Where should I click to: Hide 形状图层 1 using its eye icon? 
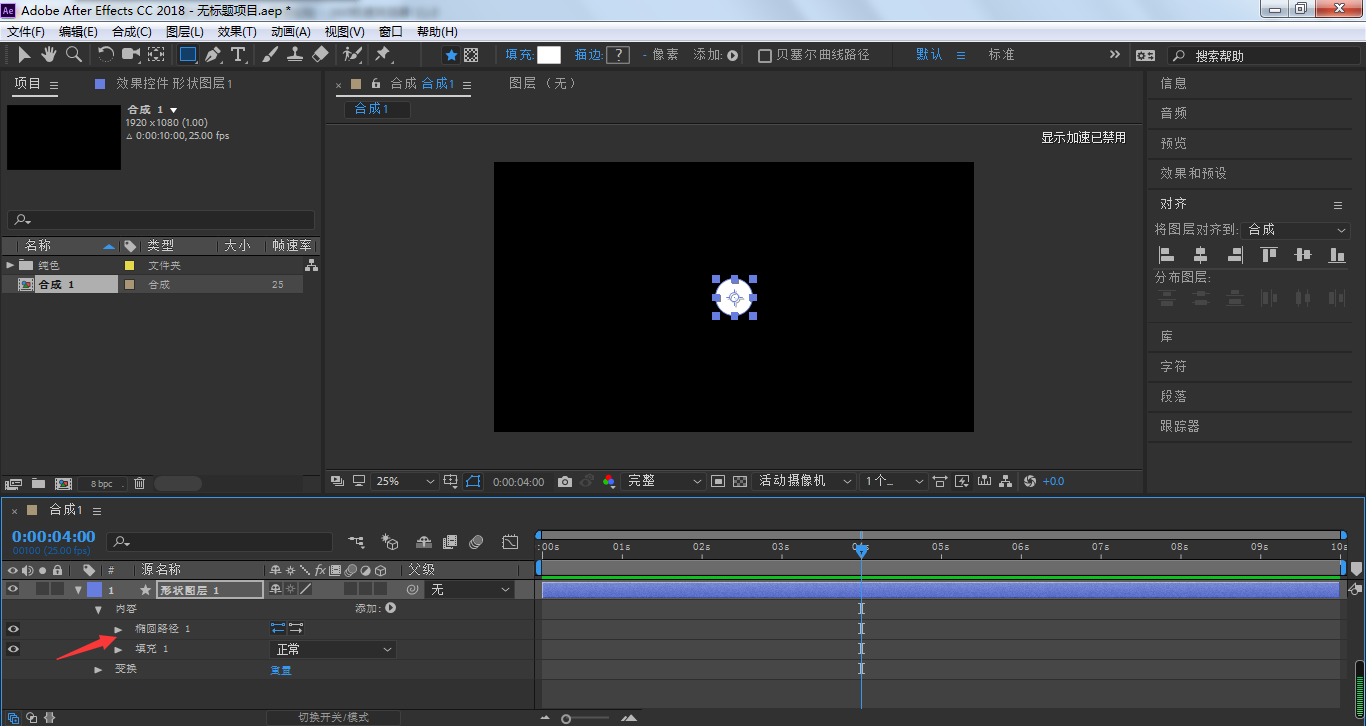click(13, 590)
